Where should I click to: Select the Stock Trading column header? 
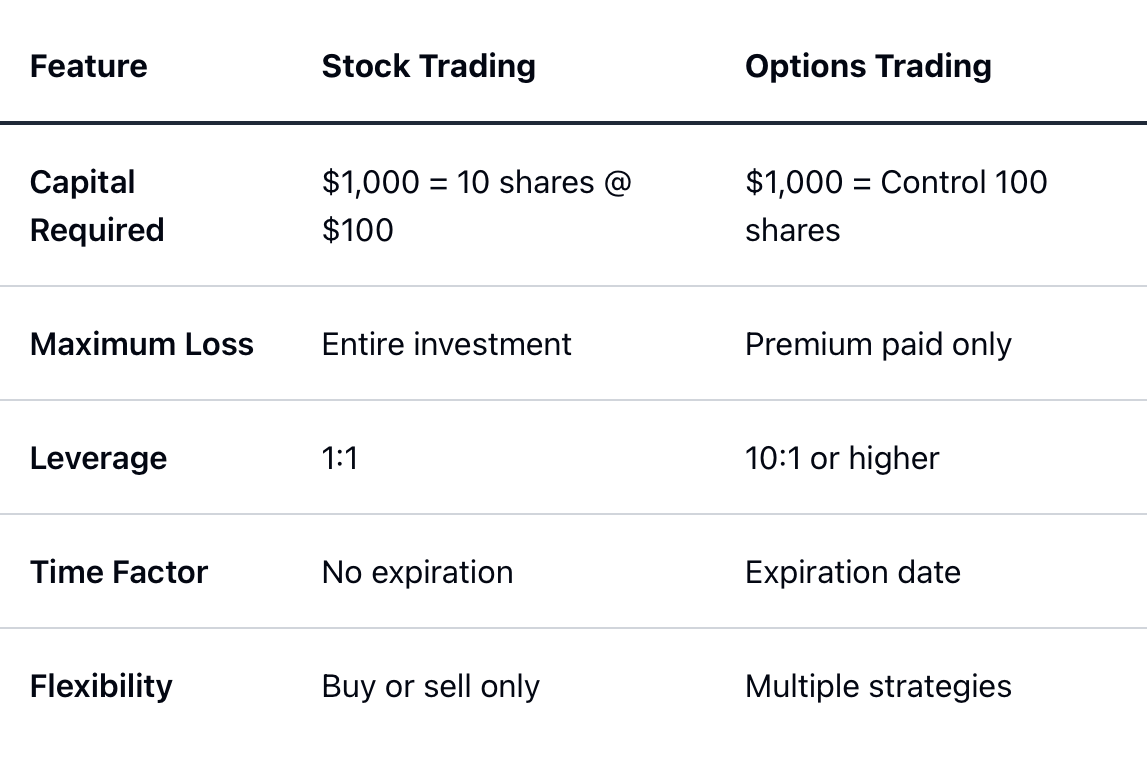click(x=429, y=66)
